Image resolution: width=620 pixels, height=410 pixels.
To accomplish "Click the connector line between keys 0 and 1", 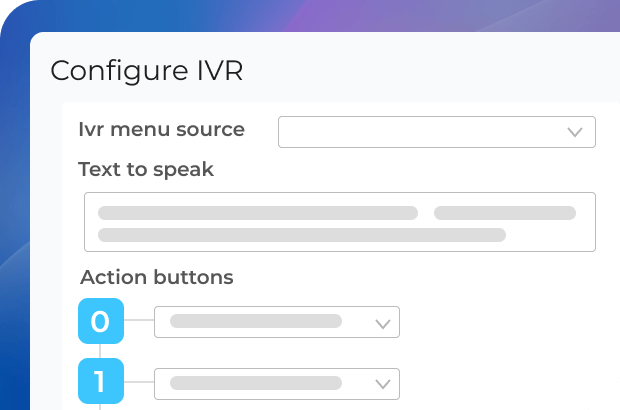I will 100,351.
